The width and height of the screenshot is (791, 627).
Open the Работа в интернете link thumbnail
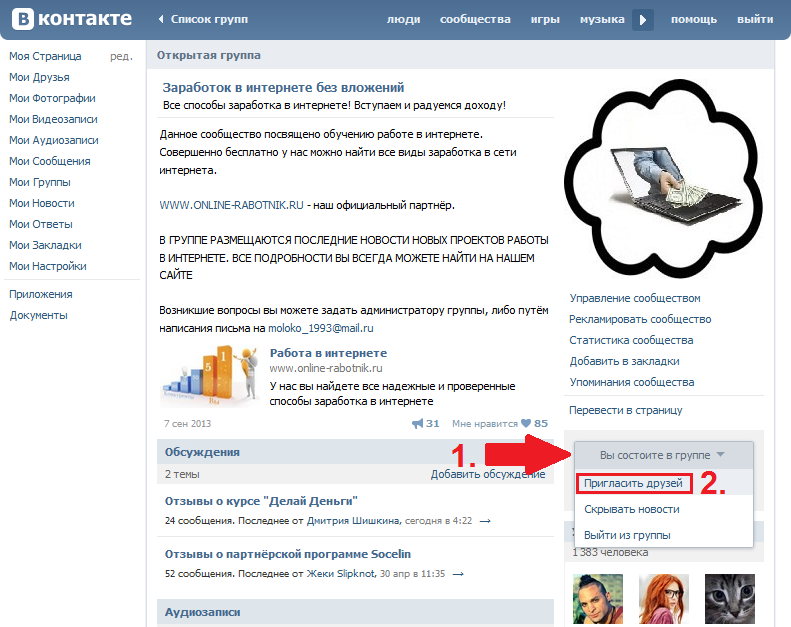[x=210, y=376]
